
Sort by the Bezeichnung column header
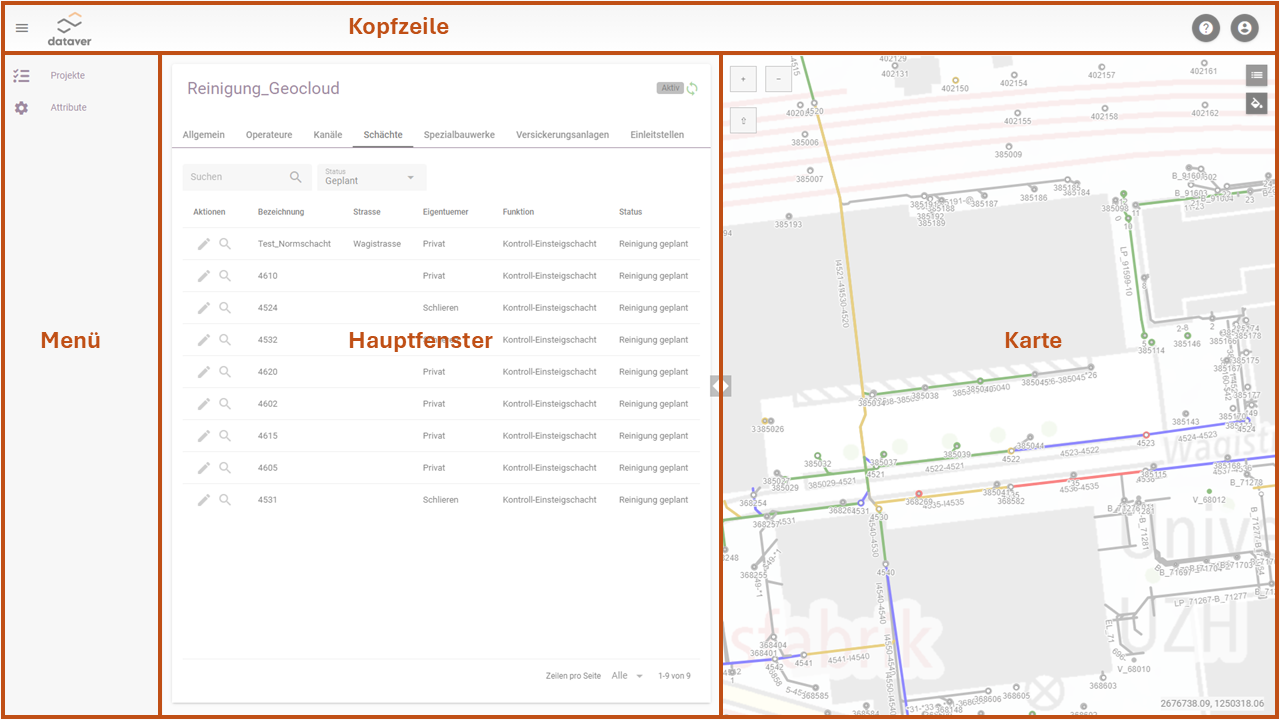281,212
